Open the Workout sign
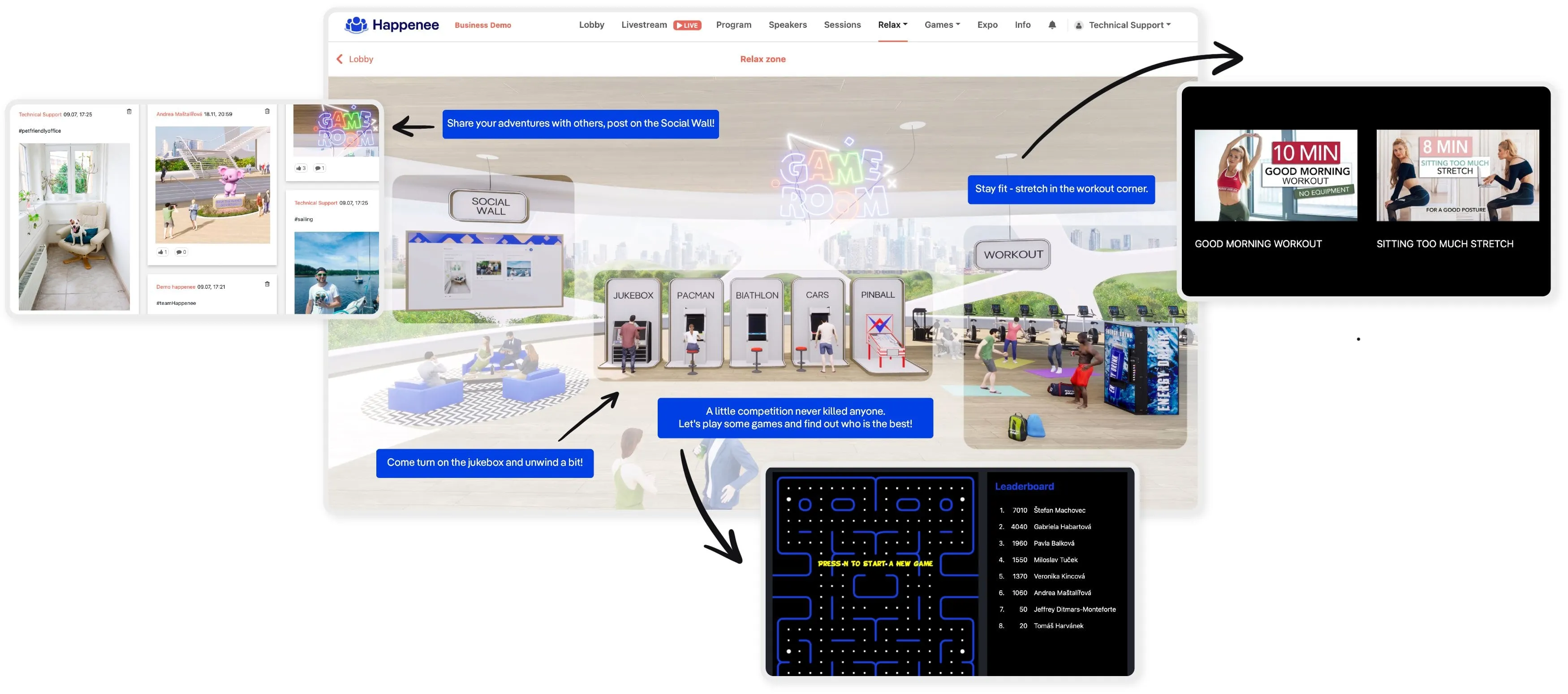The width and height of the screenshot is (1568, 694). click(x=1013, y=255)
